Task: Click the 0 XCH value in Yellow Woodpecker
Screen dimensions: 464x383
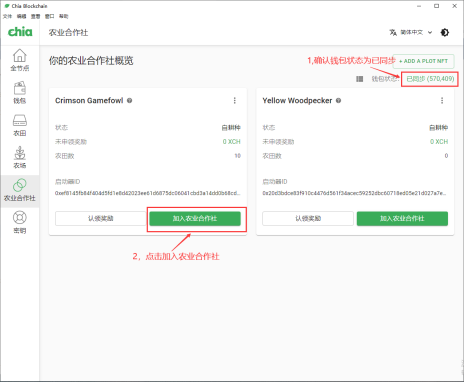Action: tap(439, 142)
